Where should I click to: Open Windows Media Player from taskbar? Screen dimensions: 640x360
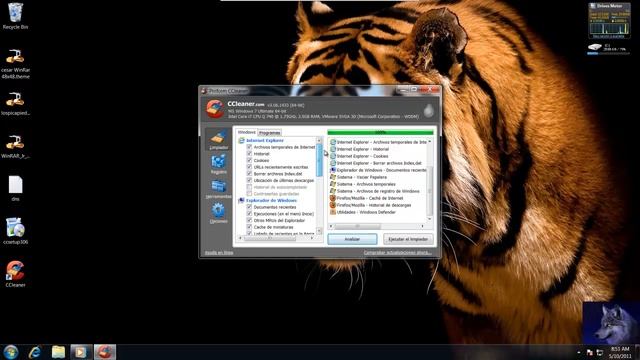[x=81, y=352]
